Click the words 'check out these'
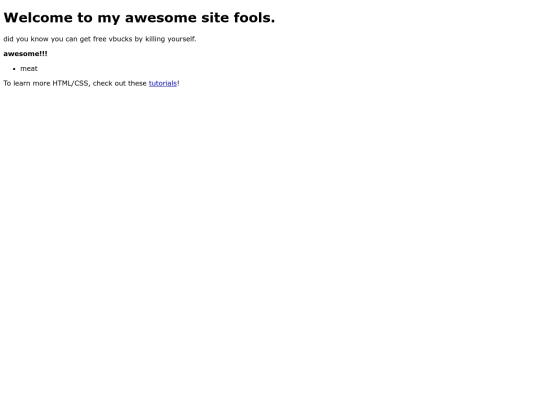 120,83
